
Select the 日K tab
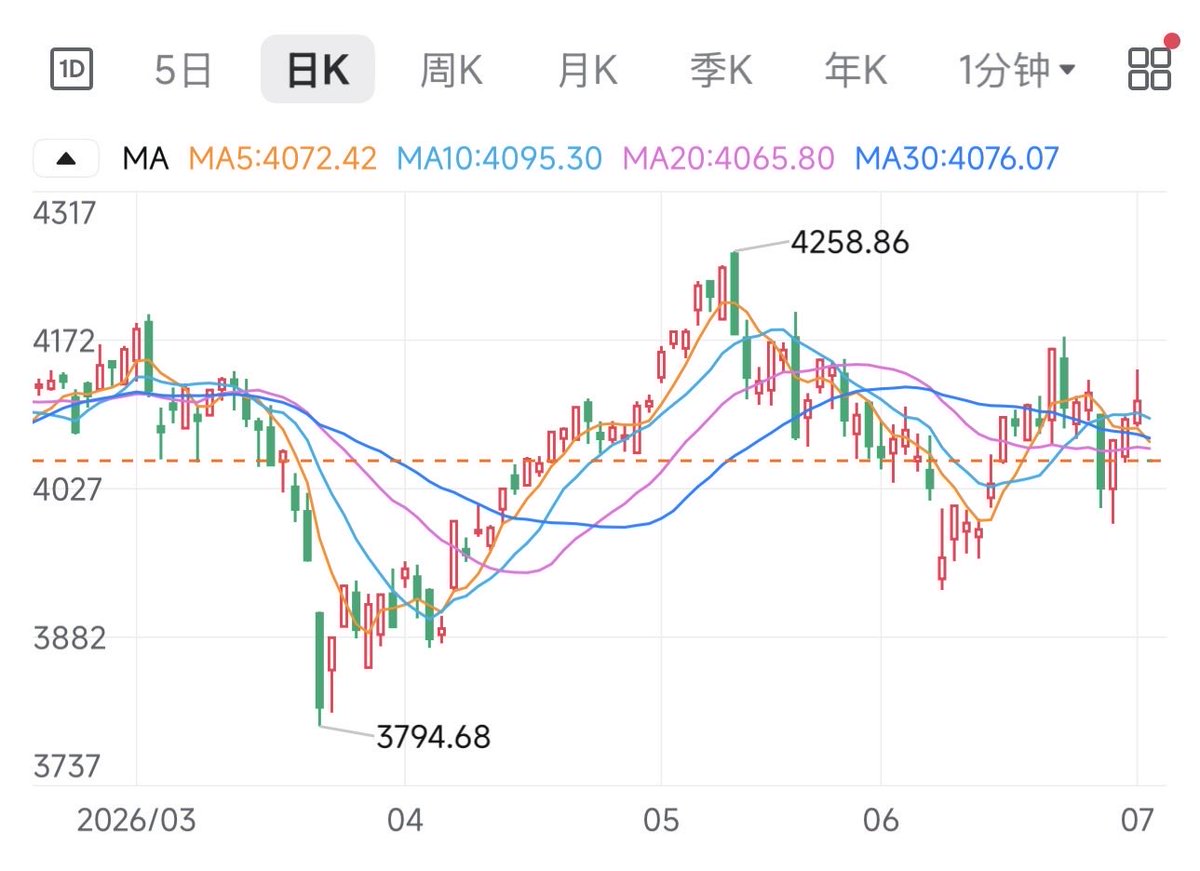click(x=317, y=70)
